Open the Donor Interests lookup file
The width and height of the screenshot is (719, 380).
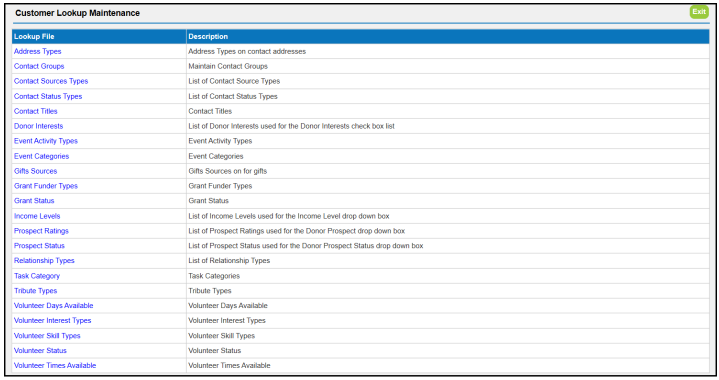[39, 126]
